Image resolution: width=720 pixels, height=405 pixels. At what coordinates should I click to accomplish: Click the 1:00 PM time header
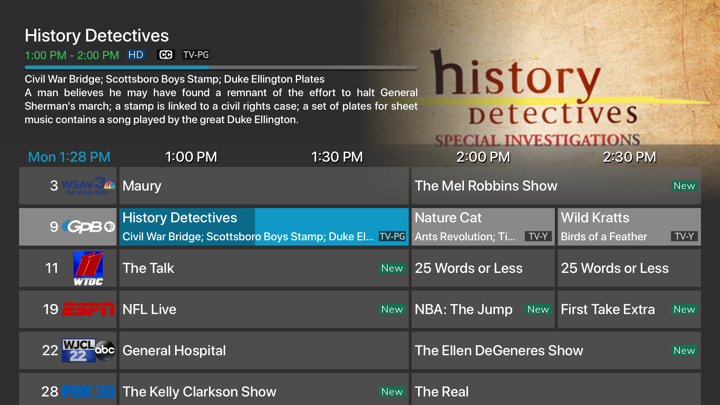pos(191,157)
